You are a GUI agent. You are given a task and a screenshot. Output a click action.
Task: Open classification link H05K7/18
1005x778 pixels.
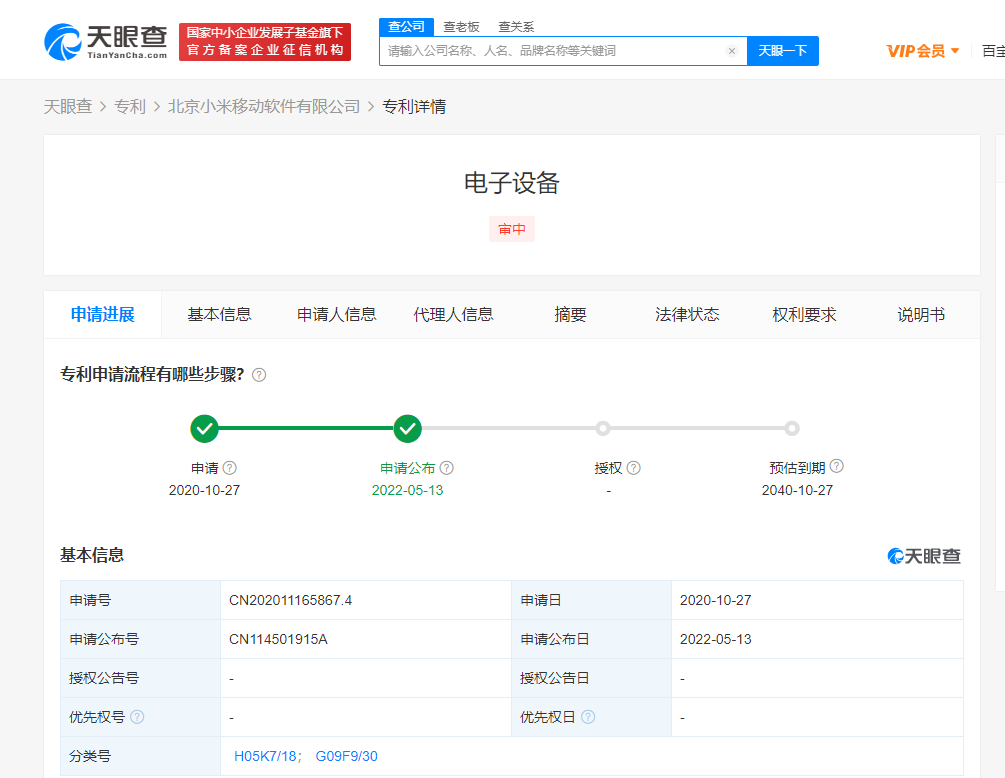265,756
